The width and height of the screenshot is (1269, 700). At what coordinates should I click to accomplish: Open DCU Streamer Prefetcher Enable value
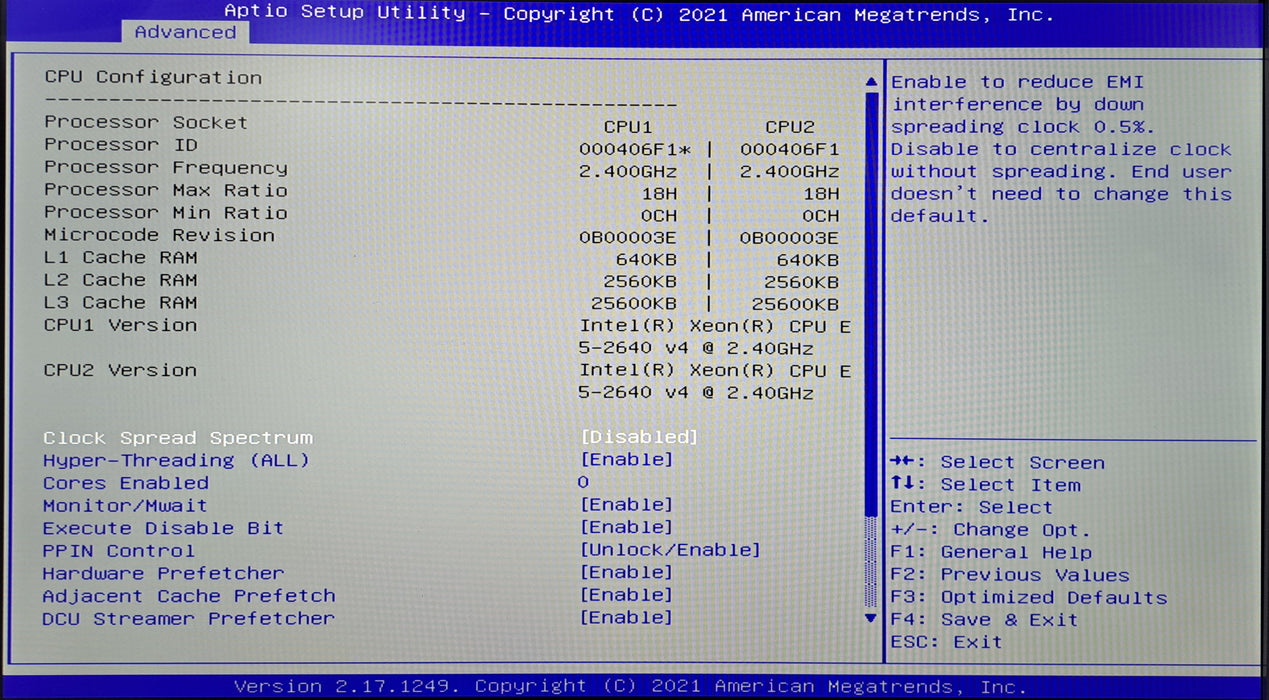[627, 617]
